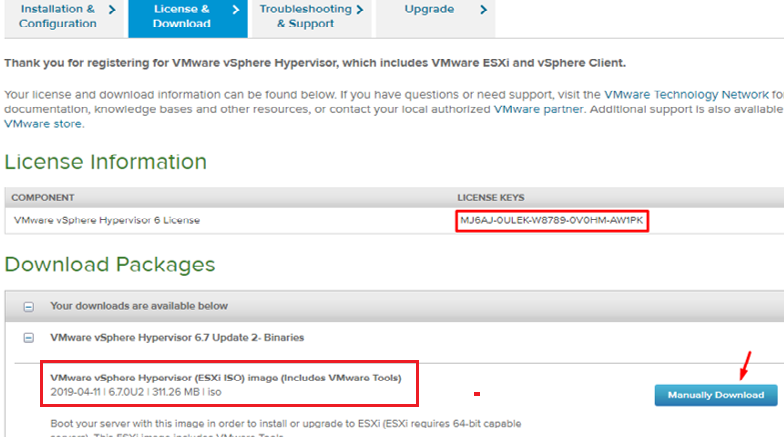
Task: Click the License Information heading
Action: (x=106, y=162)
